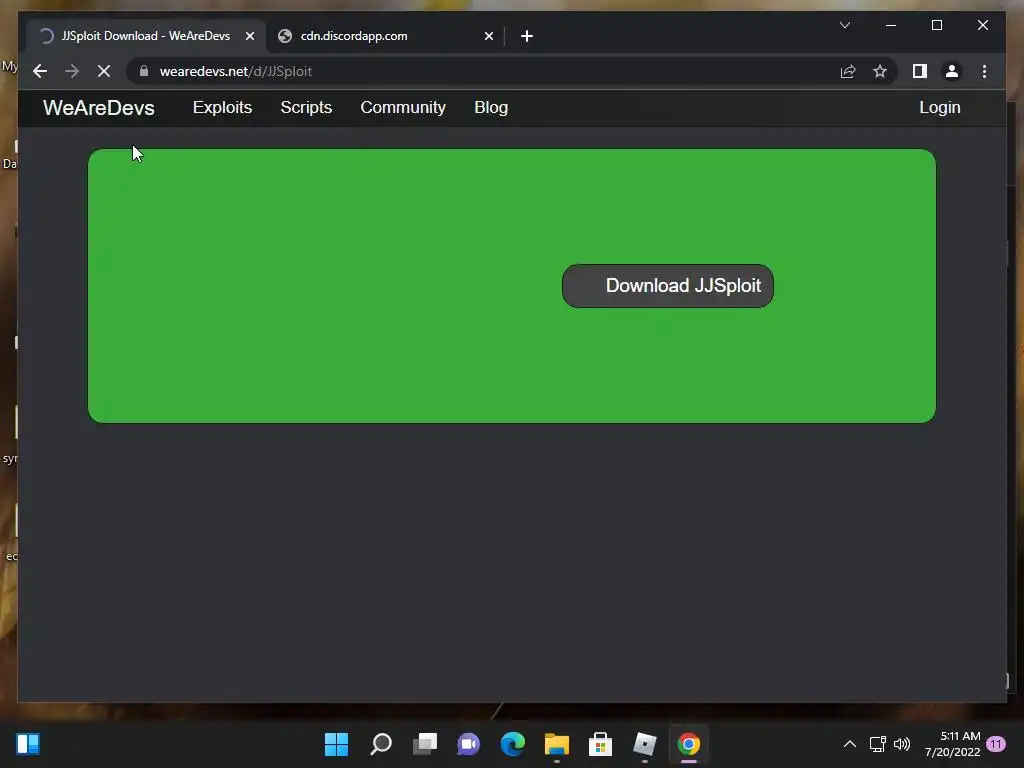Click the Login link
The image size is (1024, 768).
[x=940, y=108]
